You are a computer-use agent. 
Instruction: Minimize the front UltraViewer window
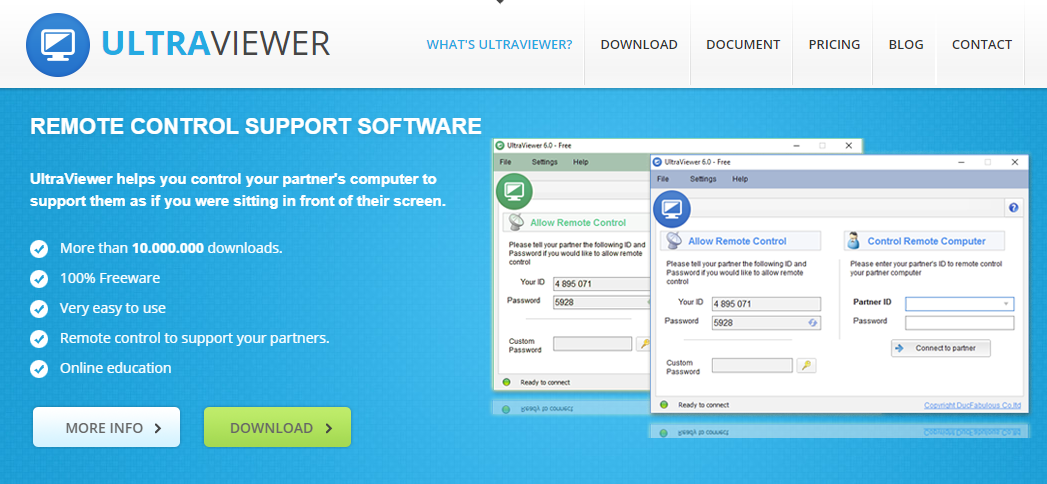960,162
